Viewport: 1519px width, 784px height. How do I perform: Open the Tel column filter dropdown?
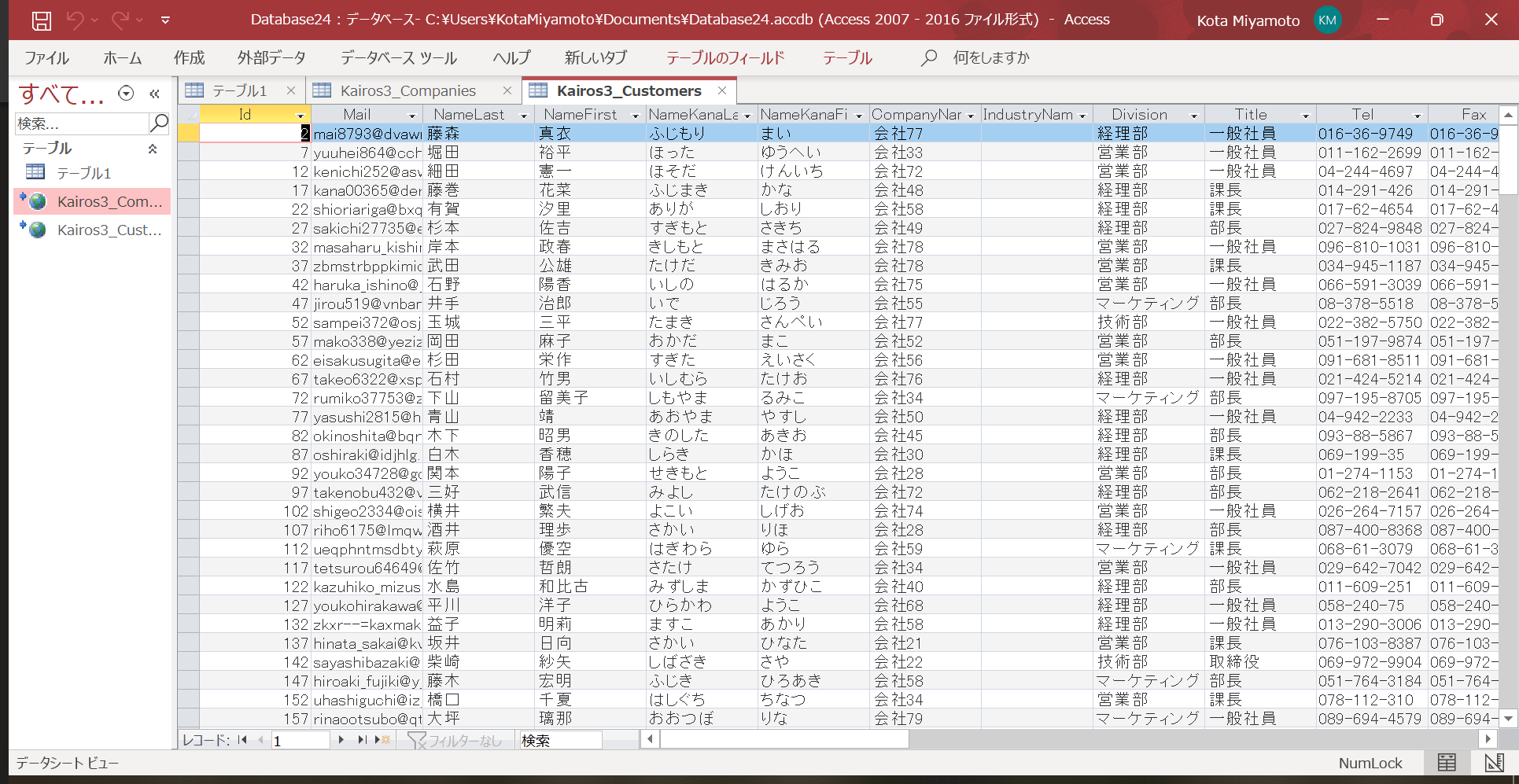point(1418,116)
